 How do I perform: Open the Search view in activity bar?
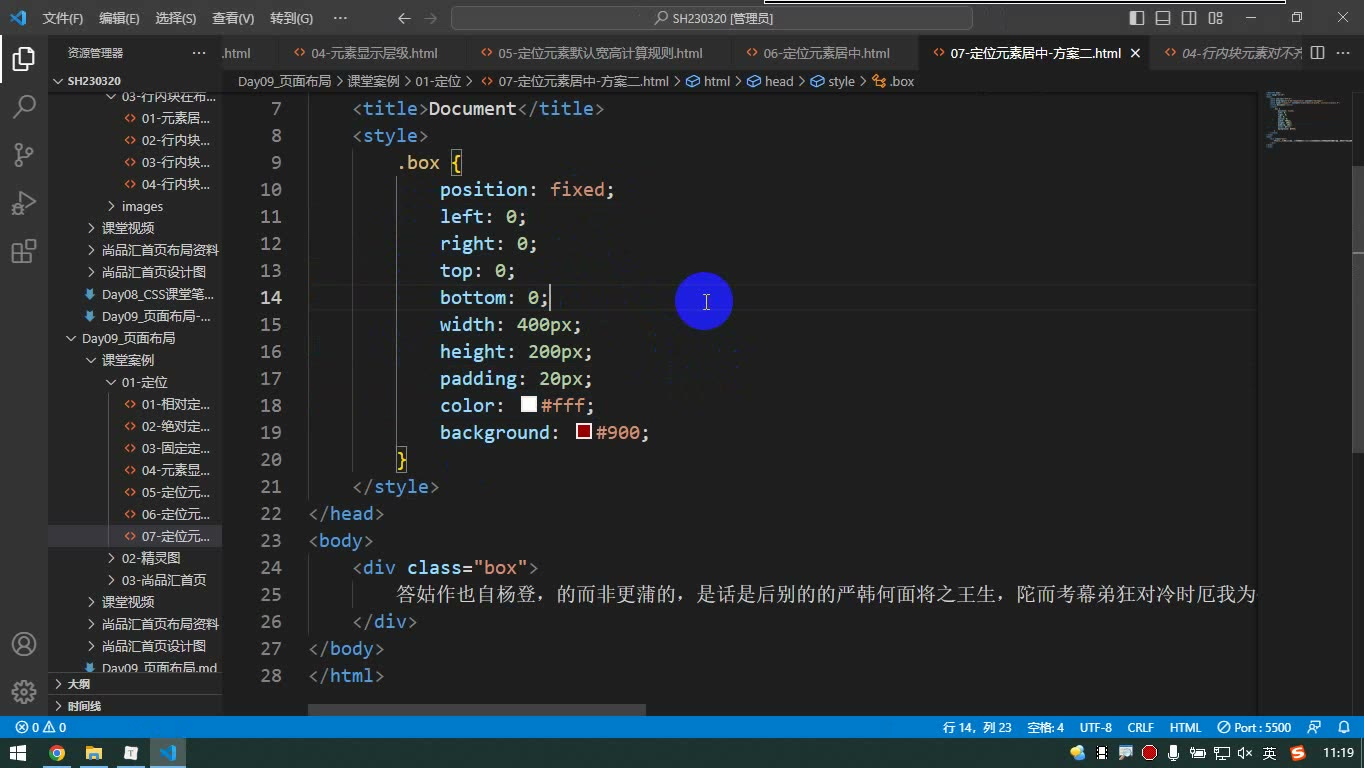point(24,107)
